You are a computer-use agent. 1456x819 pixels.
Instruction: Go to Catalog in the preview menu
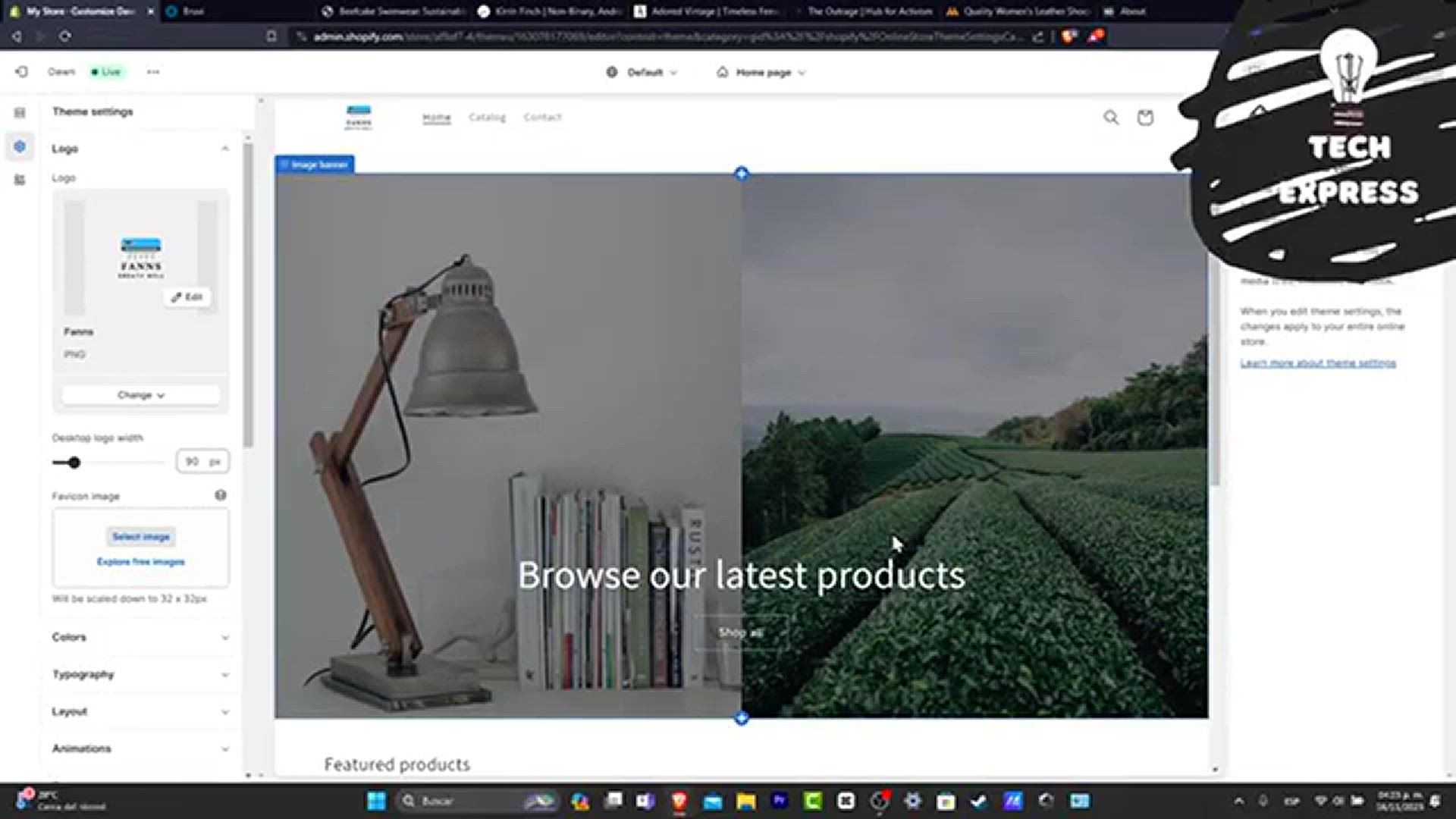pyautogui.click(x=487, y=118)
